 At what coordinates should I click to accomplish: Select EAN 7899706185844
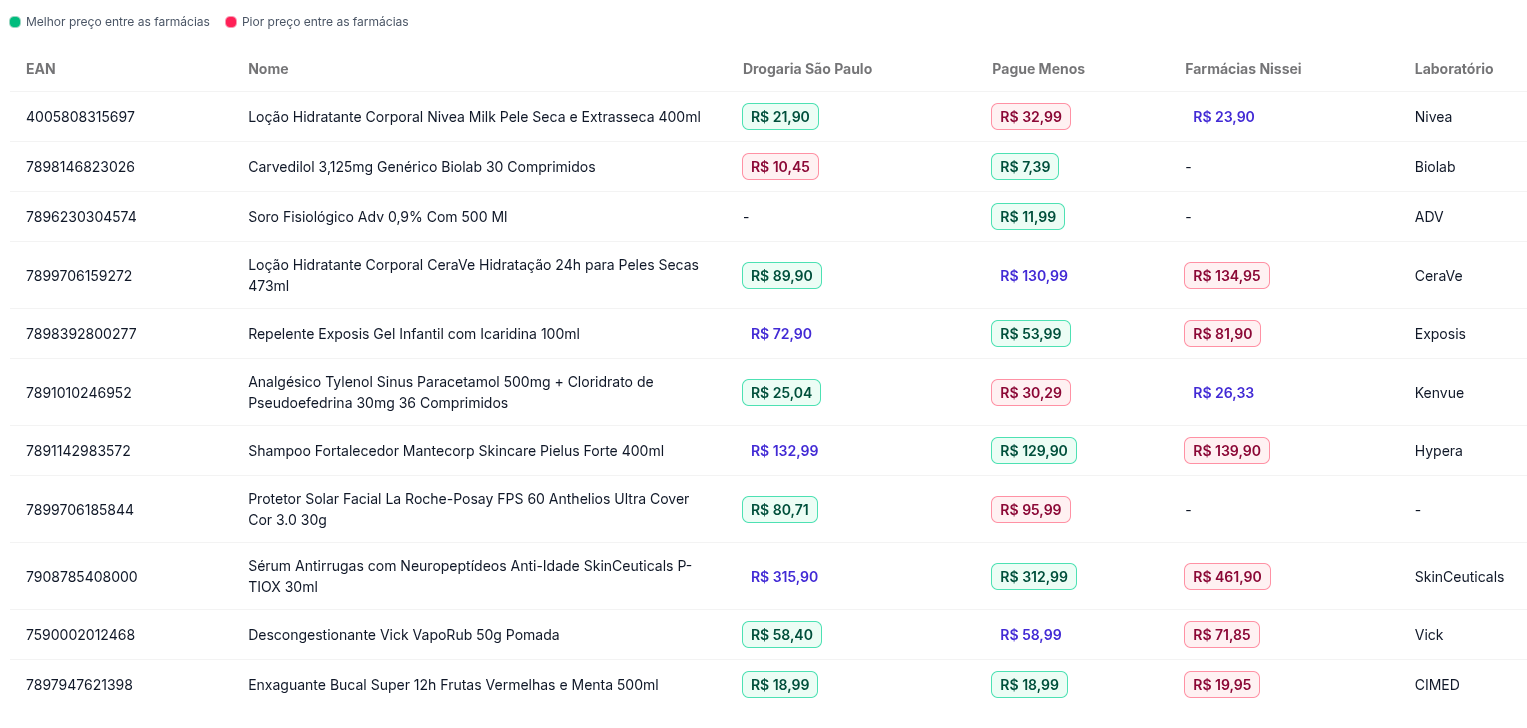80,510
